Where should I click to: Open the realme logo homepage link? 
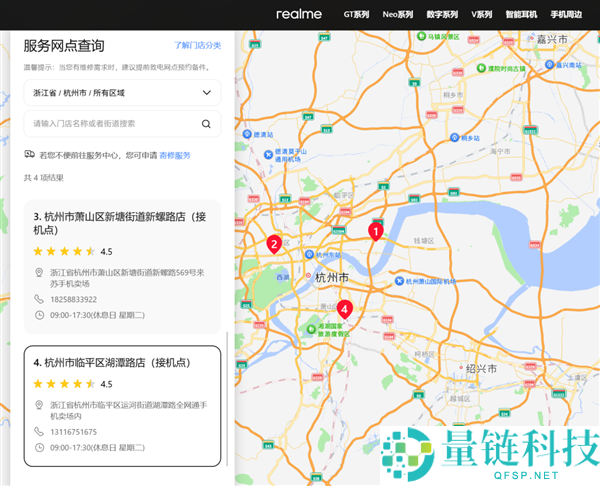click(x=299, y=15)
